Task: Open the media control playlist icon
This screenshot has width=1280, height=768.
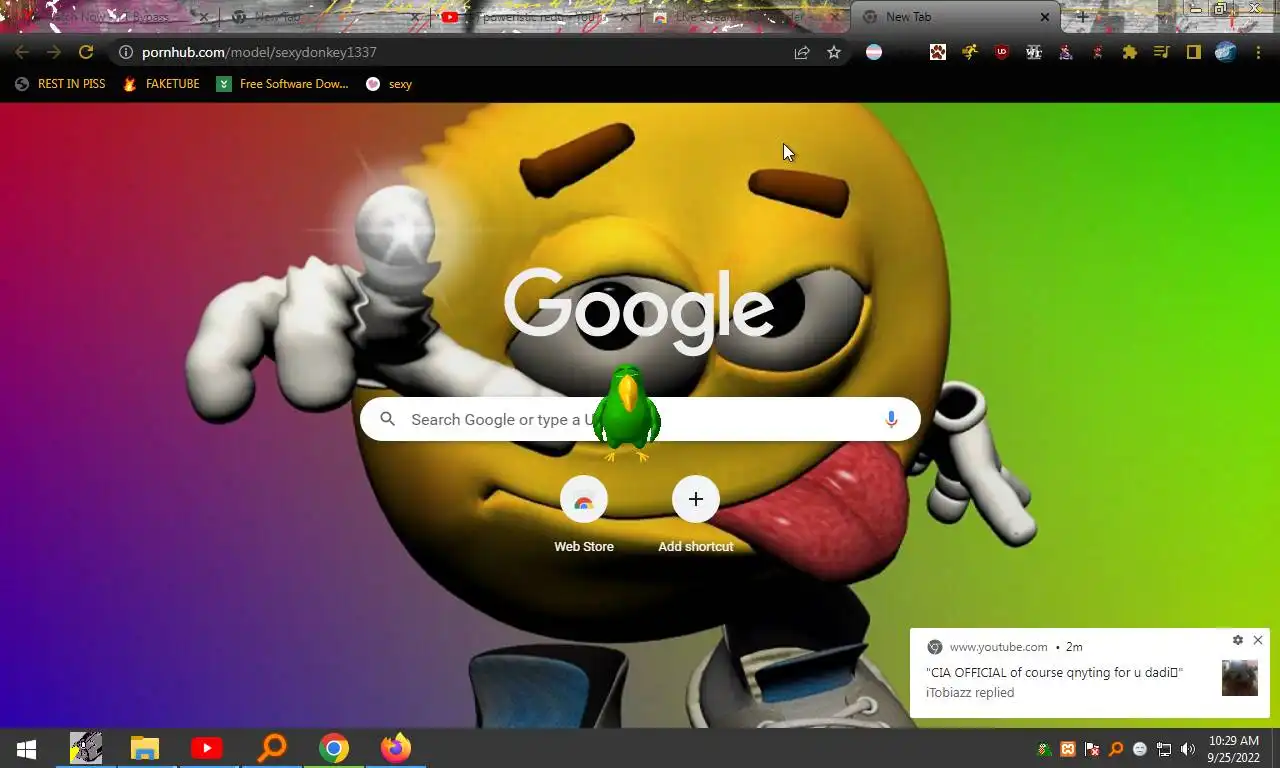Action: 1162,52
